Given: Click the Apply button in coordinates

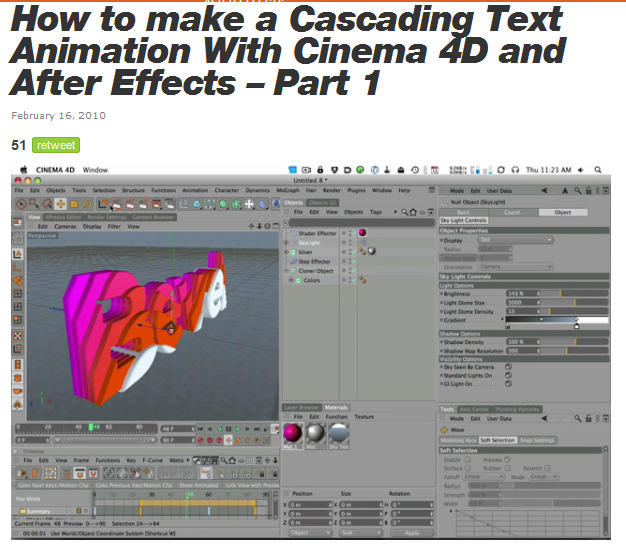Looking at the screenshot, I should pos(412,533).
